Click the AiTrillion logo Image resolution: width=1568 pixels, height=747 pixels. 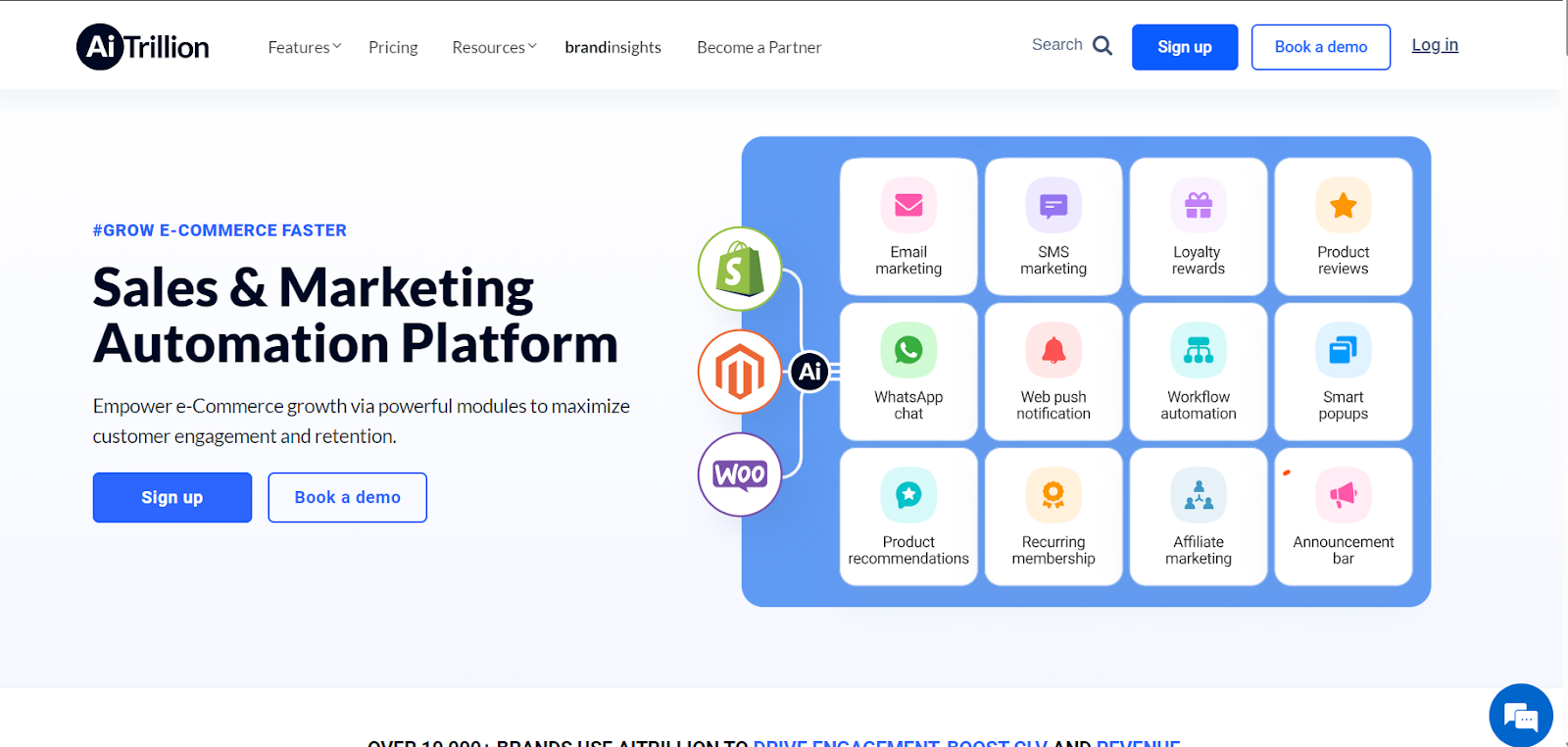143,47
